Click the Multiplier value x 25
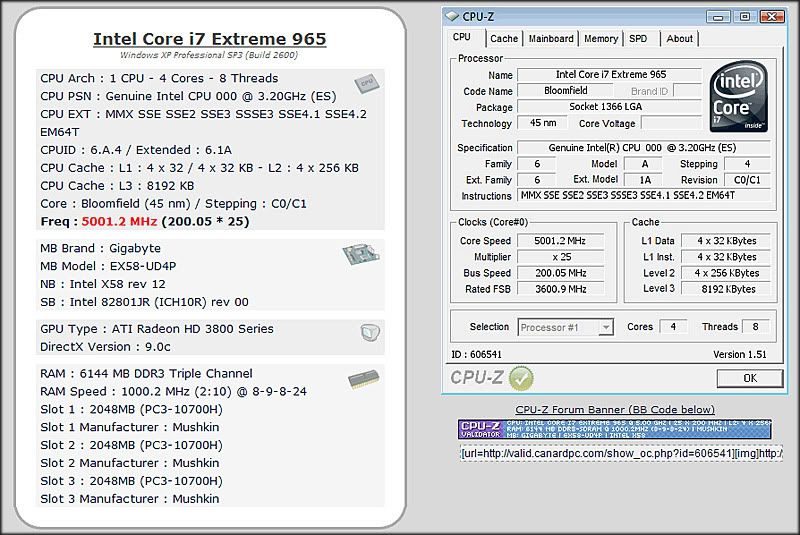Image resolution: width=800 pixels, height=535 pixels. coord(560,257)
